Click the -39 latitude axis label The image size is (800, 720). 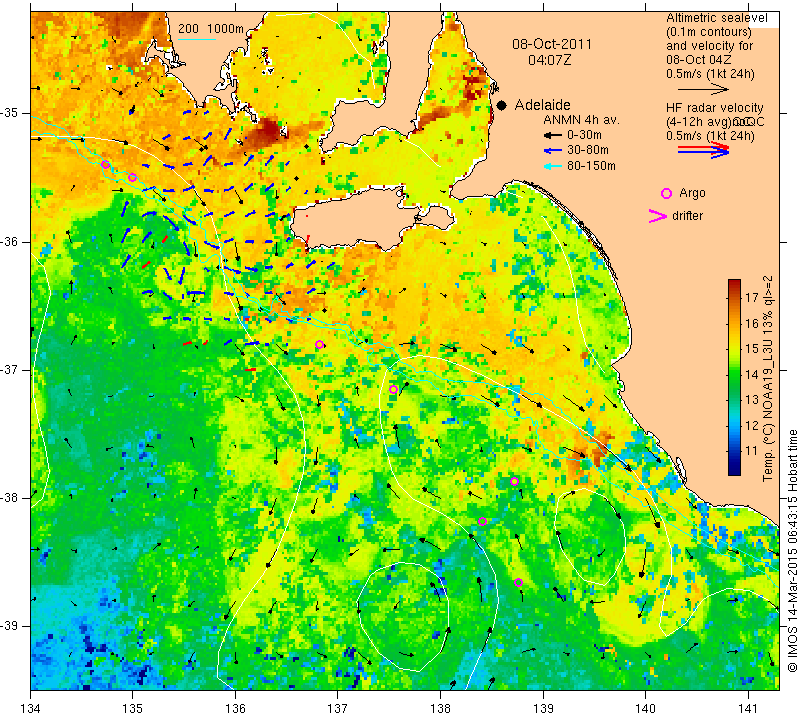pos(10,625)
